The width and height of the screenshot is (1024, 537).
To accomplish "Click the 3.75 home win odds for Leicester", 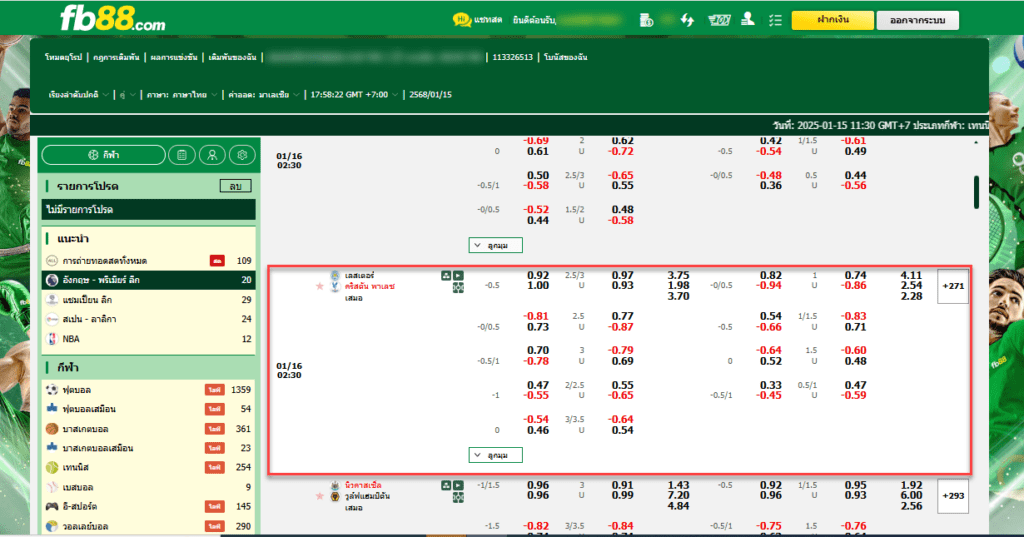I will (x=679, y=275).
